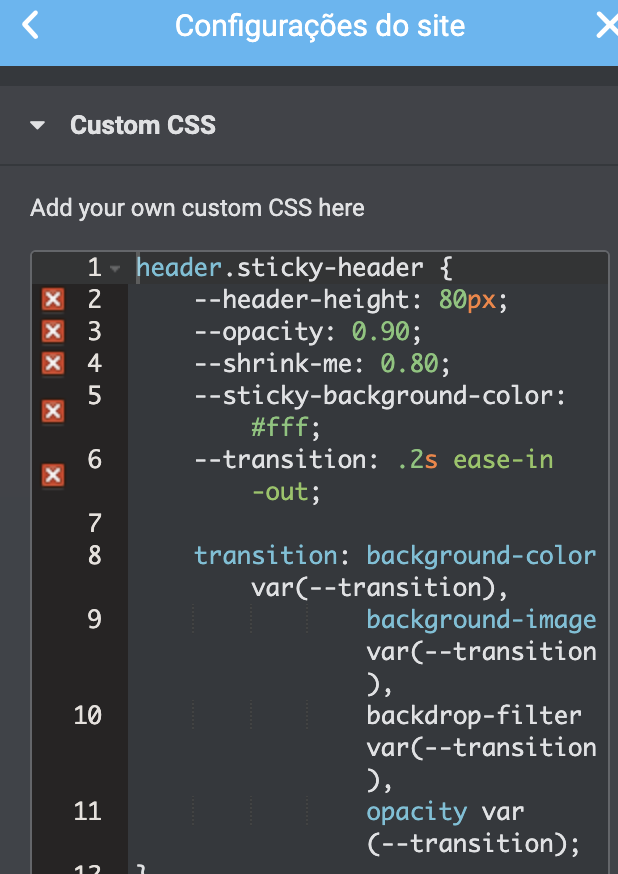Place cursor in 'header.sticky-header {' line
This screenshot has width=618, height=874.
pyautogui.click(x=294, y=268)
